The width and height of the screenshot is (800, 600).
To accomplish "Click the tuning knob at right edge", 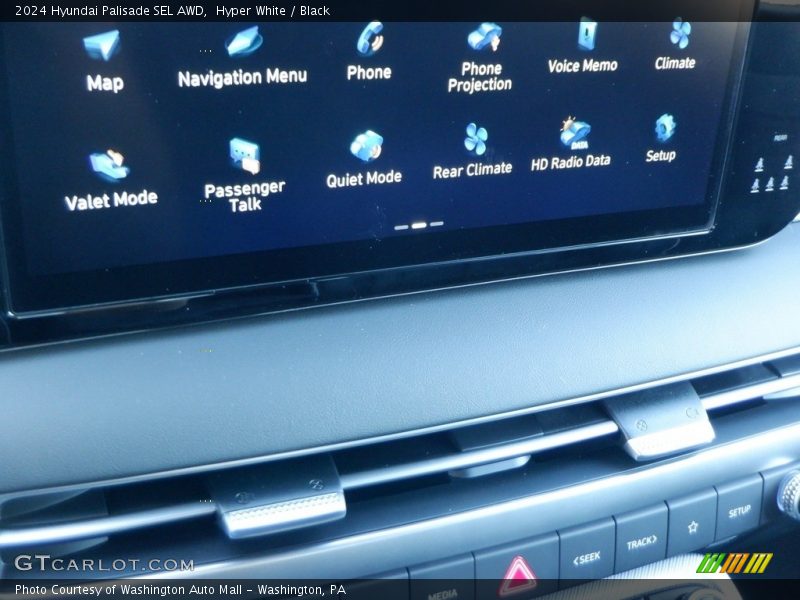I will [x=790, y=494].
